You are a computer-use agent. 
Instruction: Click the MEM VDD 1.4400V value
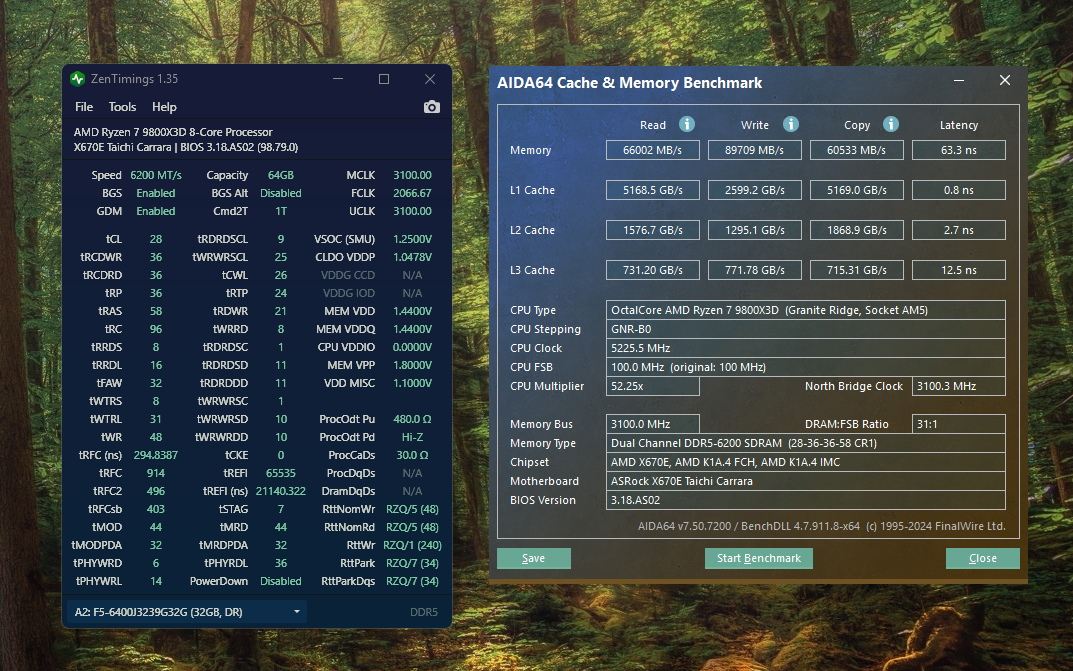click(x=412, y=311)
